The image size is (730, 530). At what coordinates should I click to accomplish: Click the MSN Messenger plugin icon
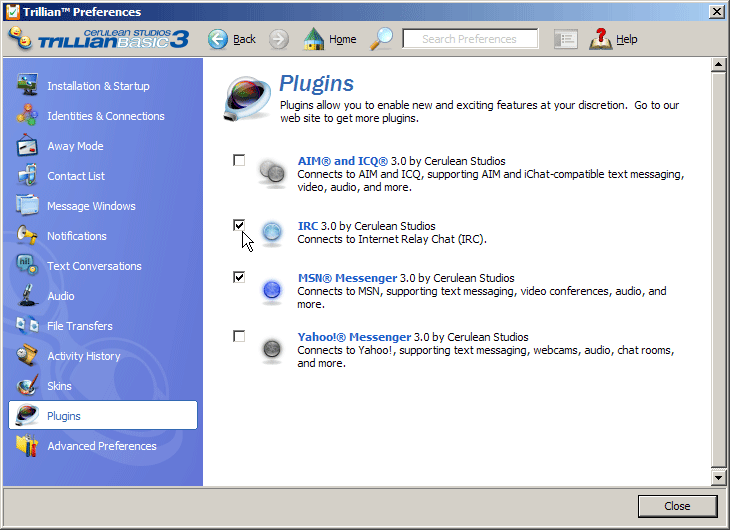point(272,290)
